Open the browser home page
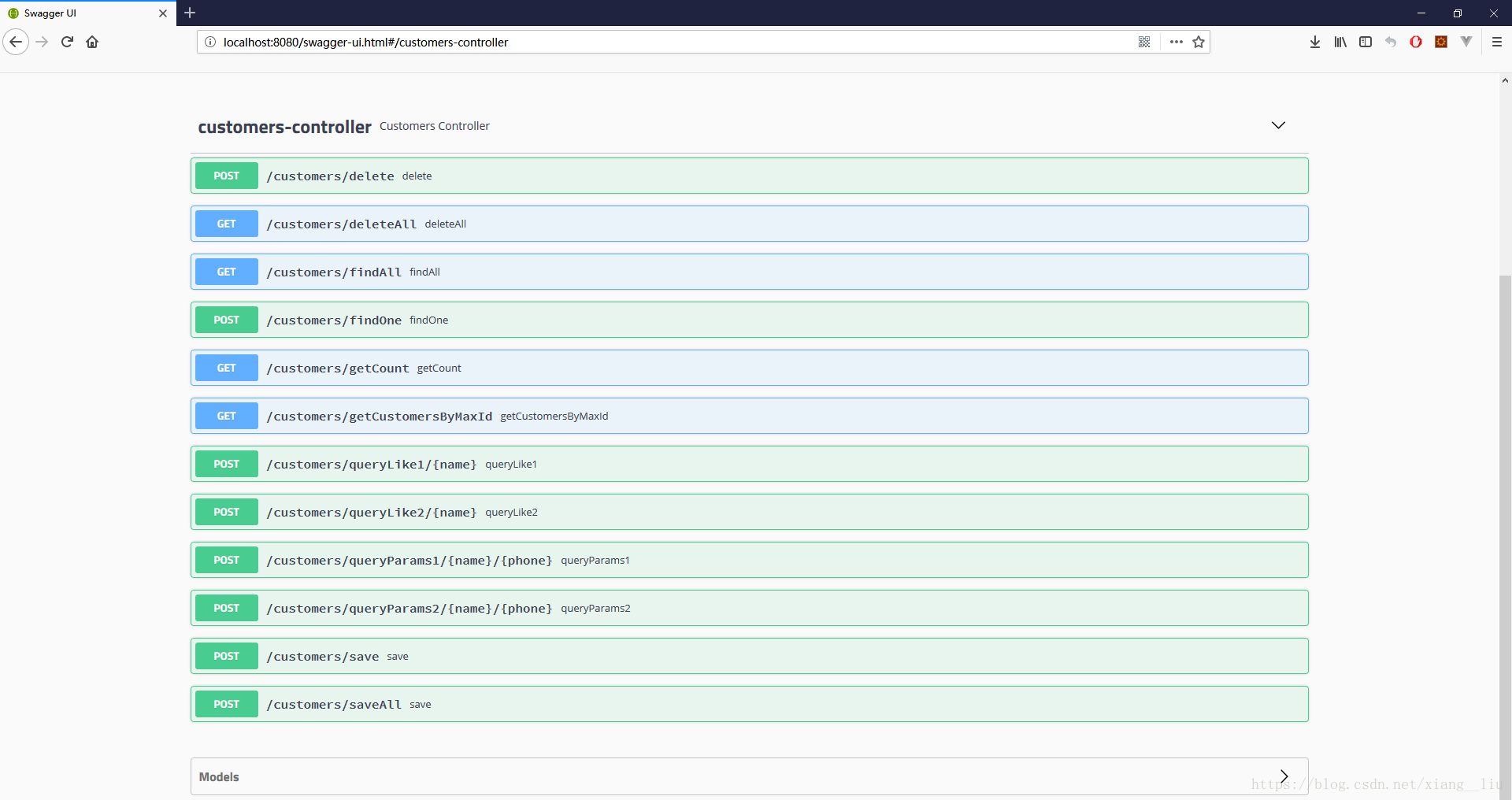This screenshot has width=1512, height=800. (92, 42)
